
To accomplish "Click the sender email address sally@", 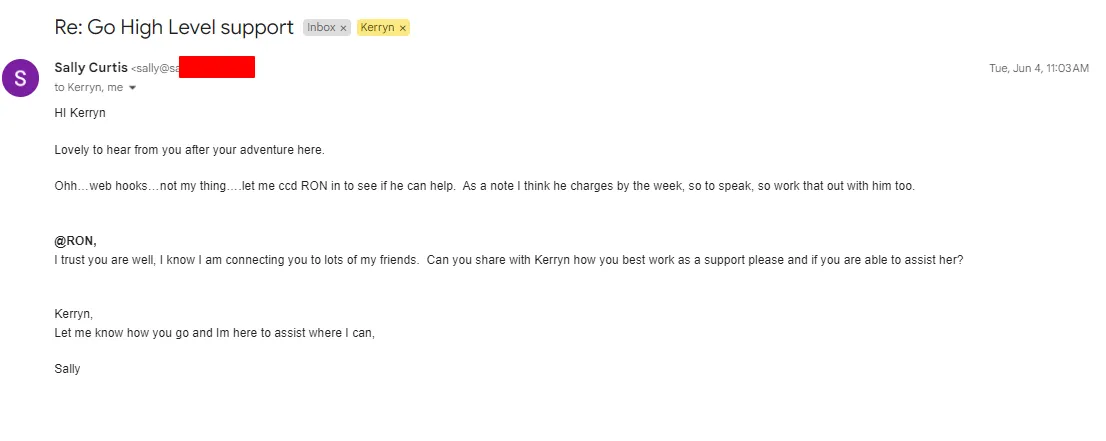I will (155, 68).
